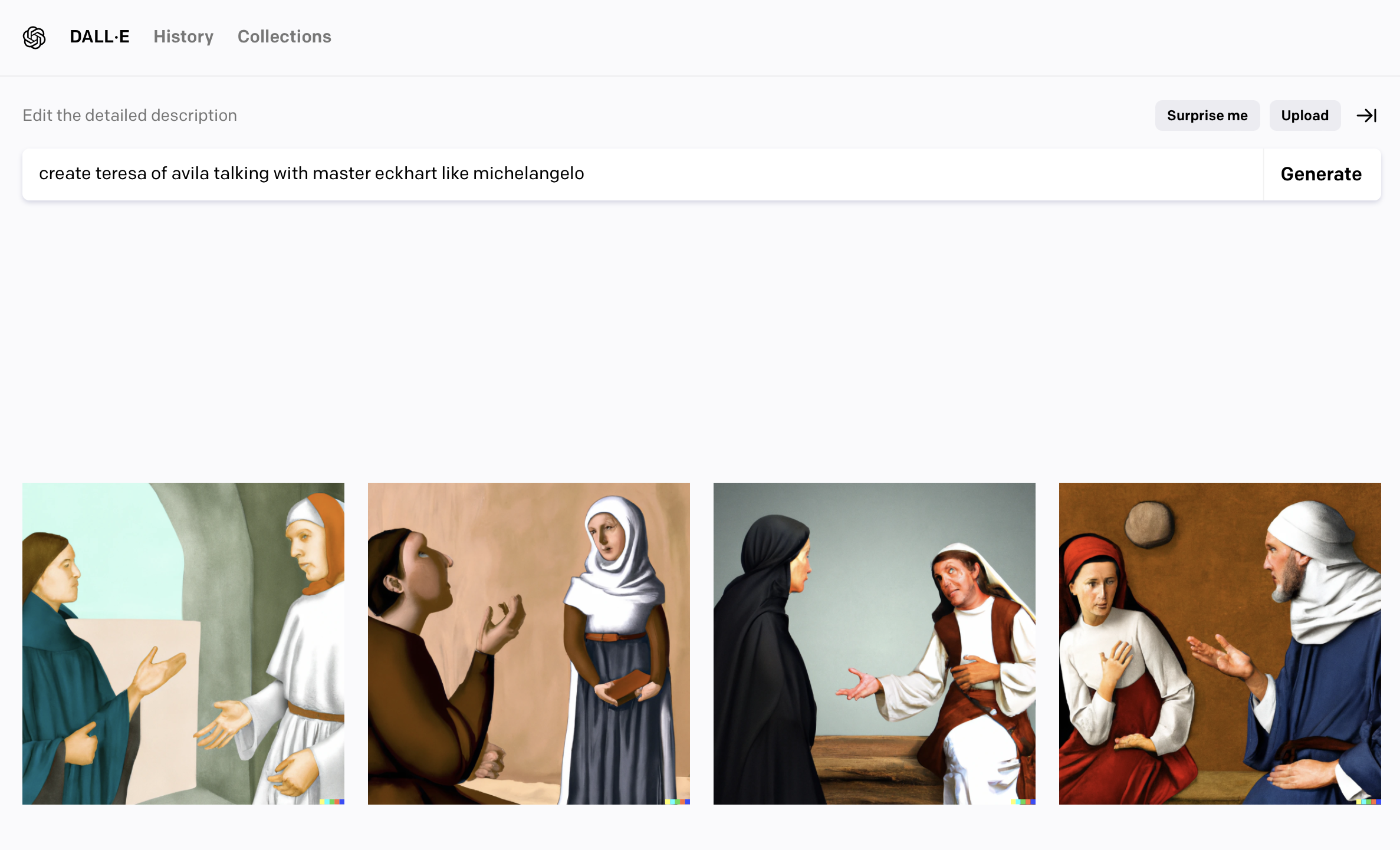Click color watermark on second generated image
The width and height of the screenshot is (1400, 850).
coord(678,801)
